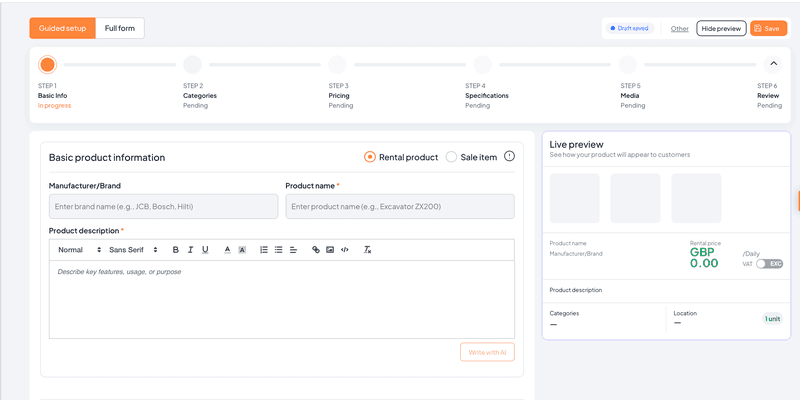Apply bold formatting in description editor

[176, 250]
